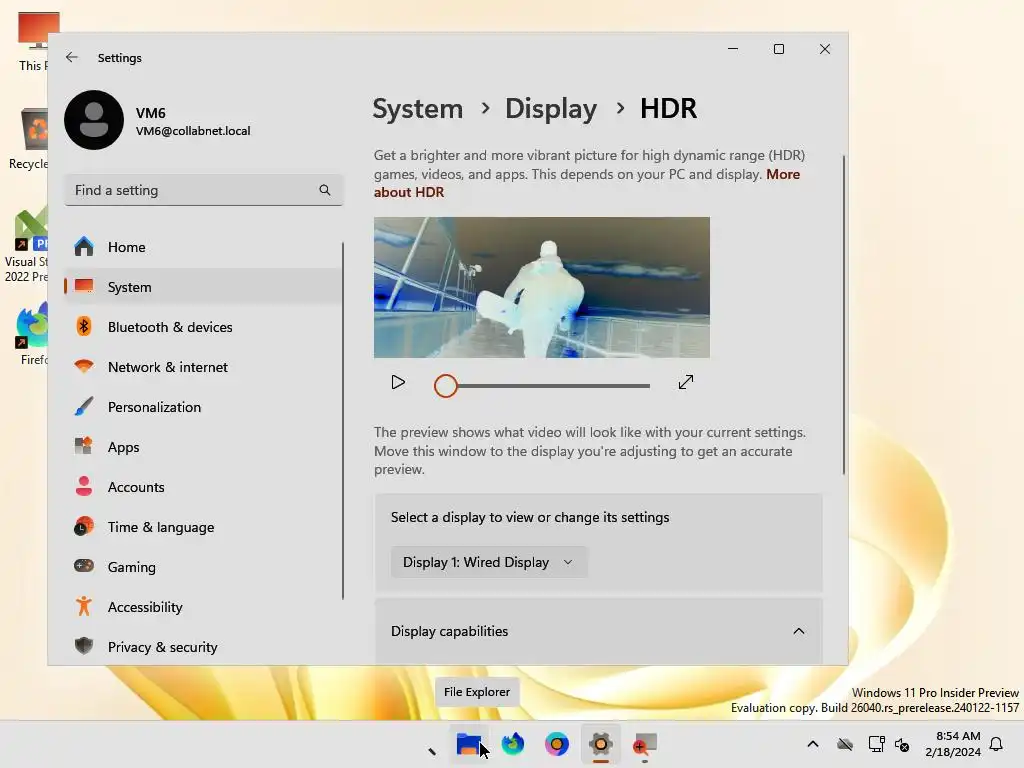Open Accessibility settings page
Image resolution: width=1024 pixels, height=768 pixels.
[x=204, y=607]
